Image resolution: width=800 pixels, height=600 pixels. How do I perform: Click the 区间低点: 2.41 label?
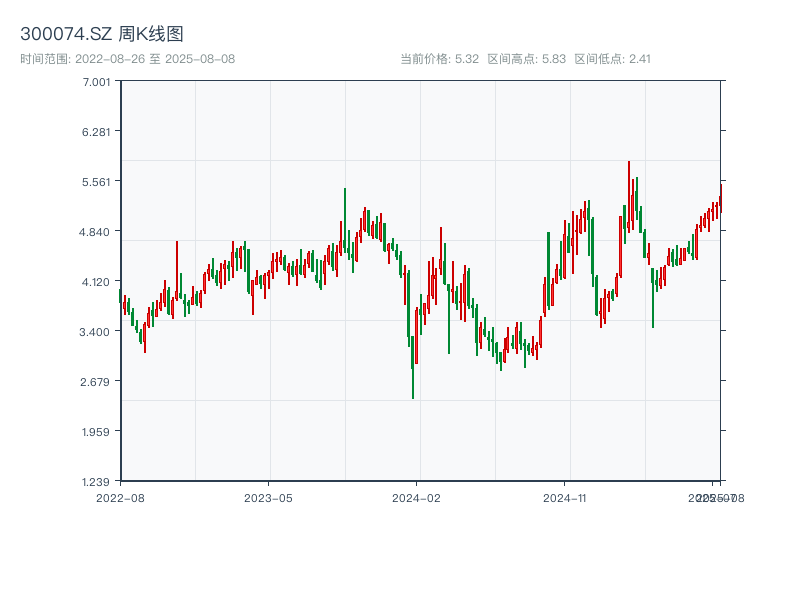tap(612, 59)
